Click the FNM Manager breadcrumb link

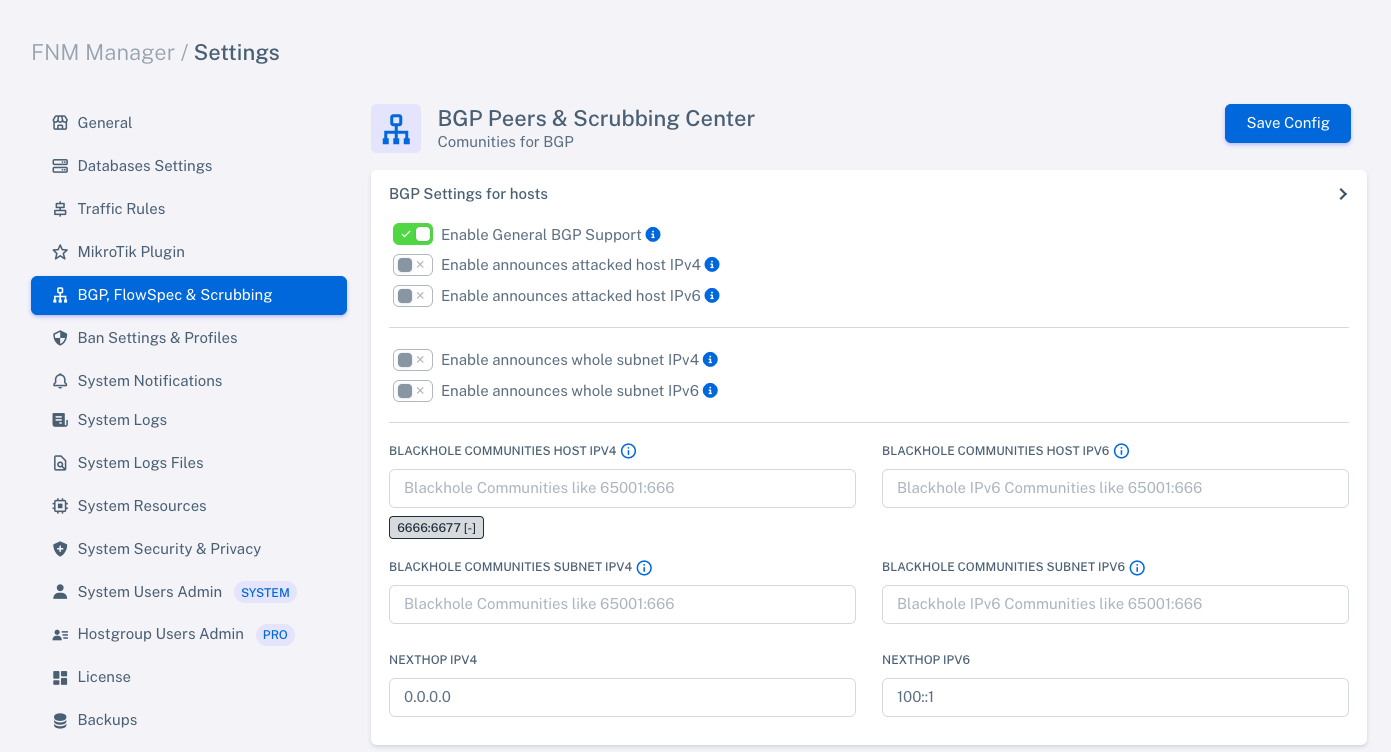coord(102,53)
